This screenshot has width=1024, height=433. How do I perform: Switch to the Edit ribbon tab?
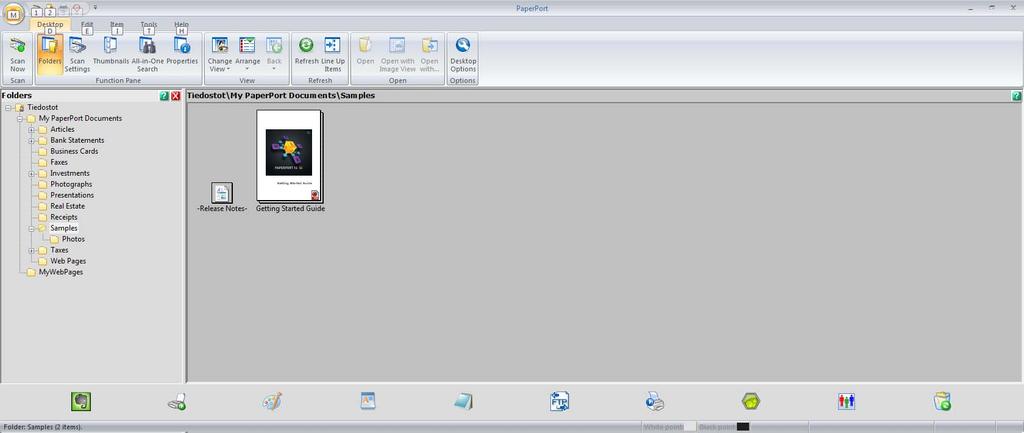click(87, 25)
